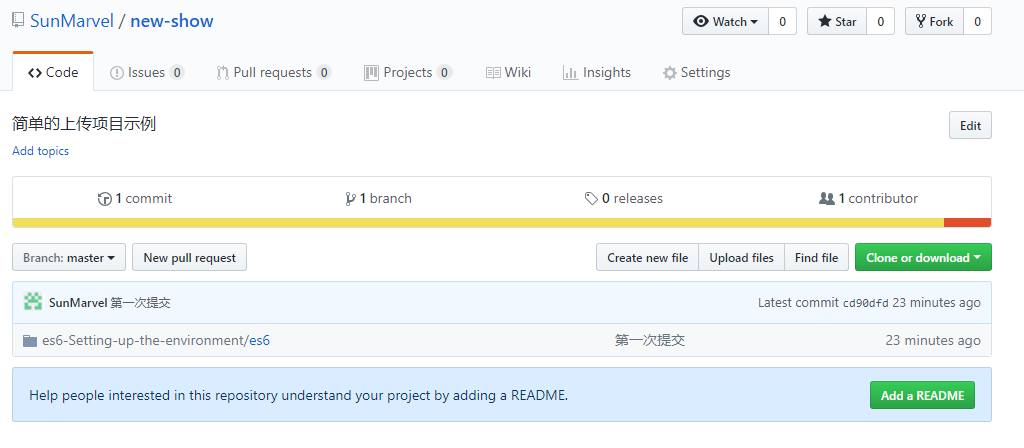Edit the repository description

970,125
